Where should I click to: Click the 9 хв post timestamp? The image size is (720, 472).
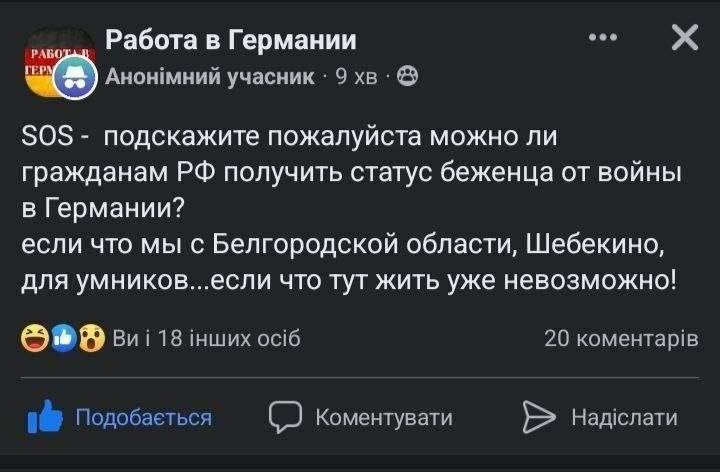[x=357, y=76]
